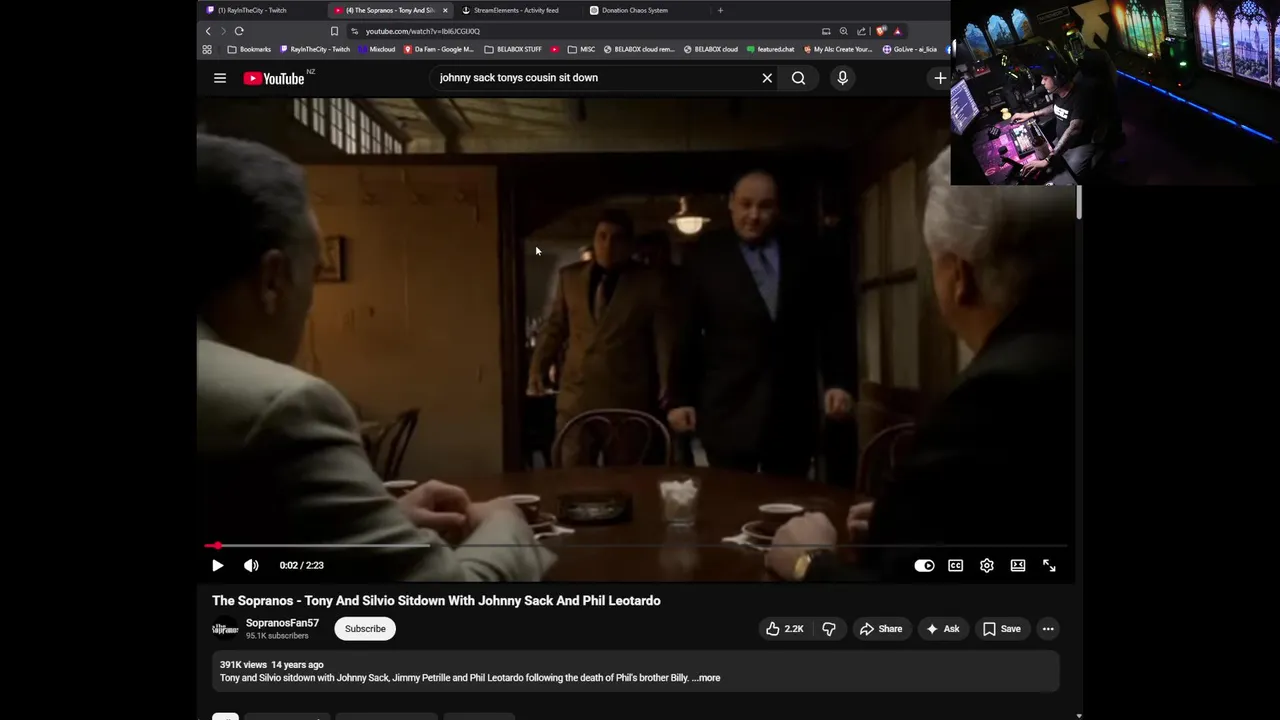This screenshot has width=1280, height=720.
Task: Bookmark this page via address bar icon
Action: (x=334, y=31)
